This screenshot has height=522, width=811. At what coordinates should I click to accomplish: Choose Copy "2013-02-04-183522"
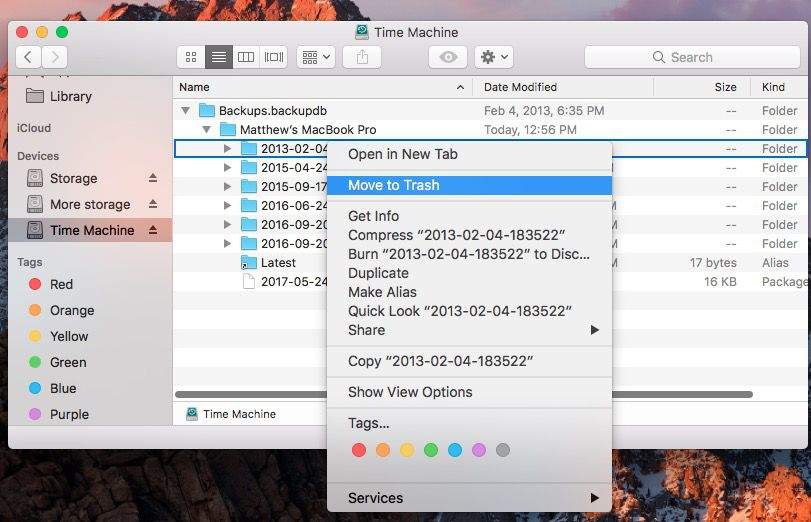click(x=470, y=361)
